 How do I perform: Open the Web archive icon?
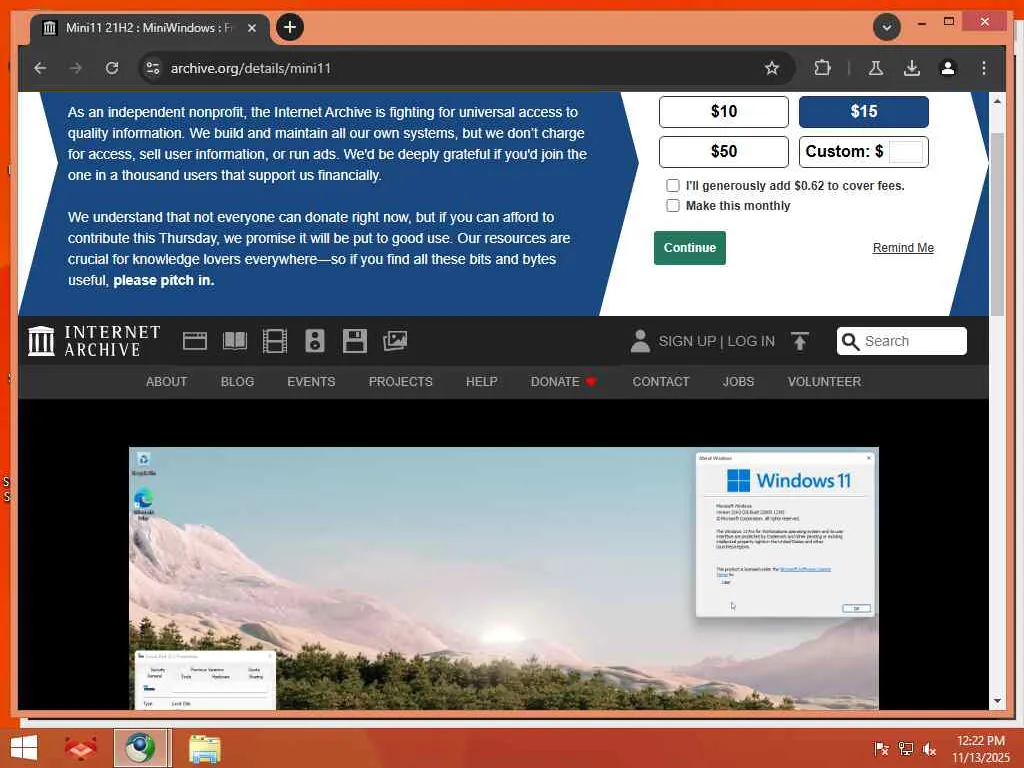(195, 341)
